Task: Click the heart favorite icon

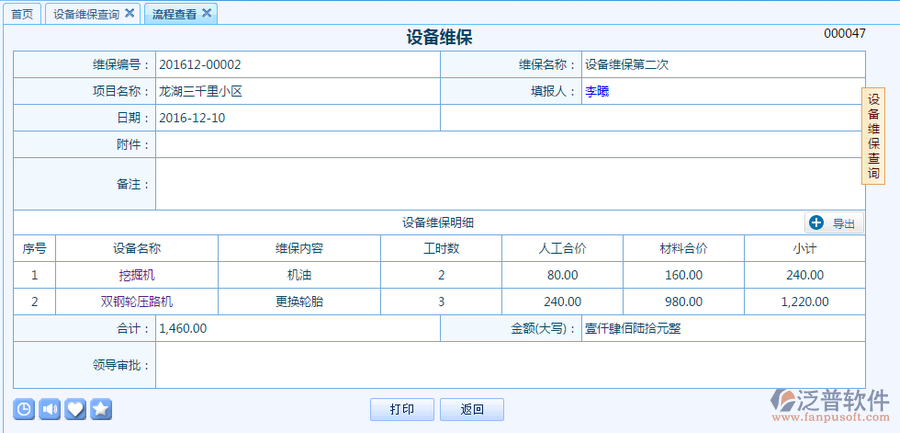Action: (75, 409)
